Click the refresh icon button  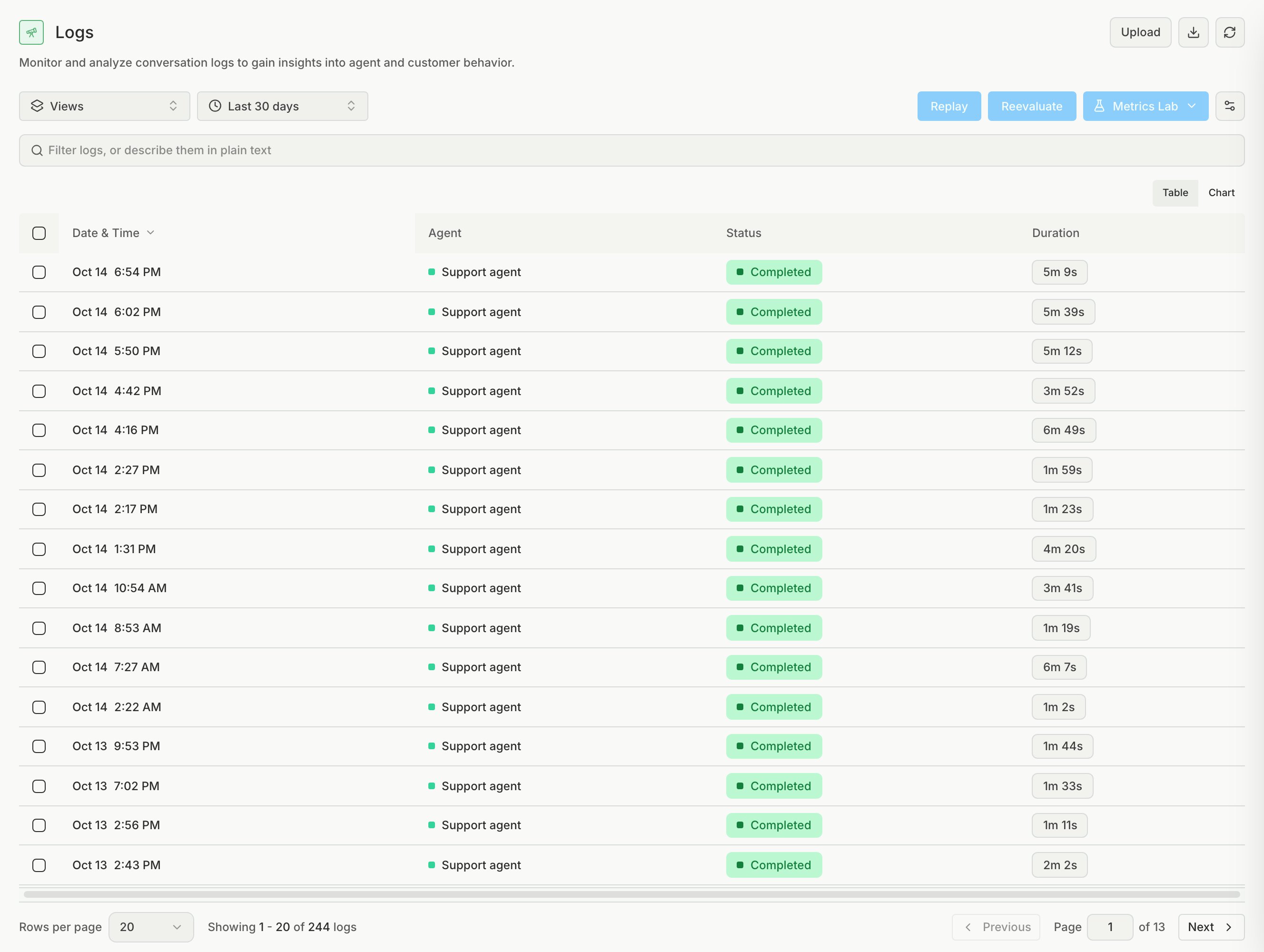(x=1230, y=32)
